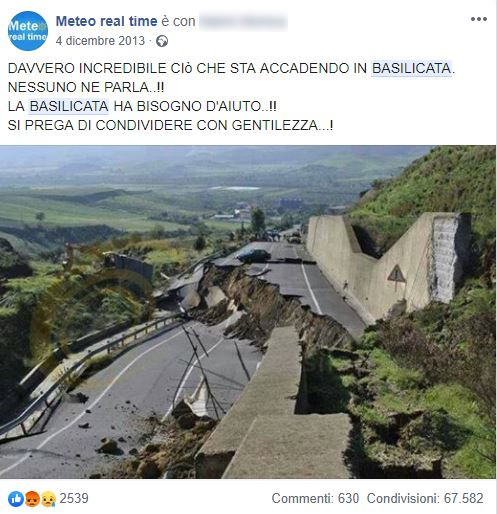Click the concrete retaining wall in photo

tap(387, 263)
